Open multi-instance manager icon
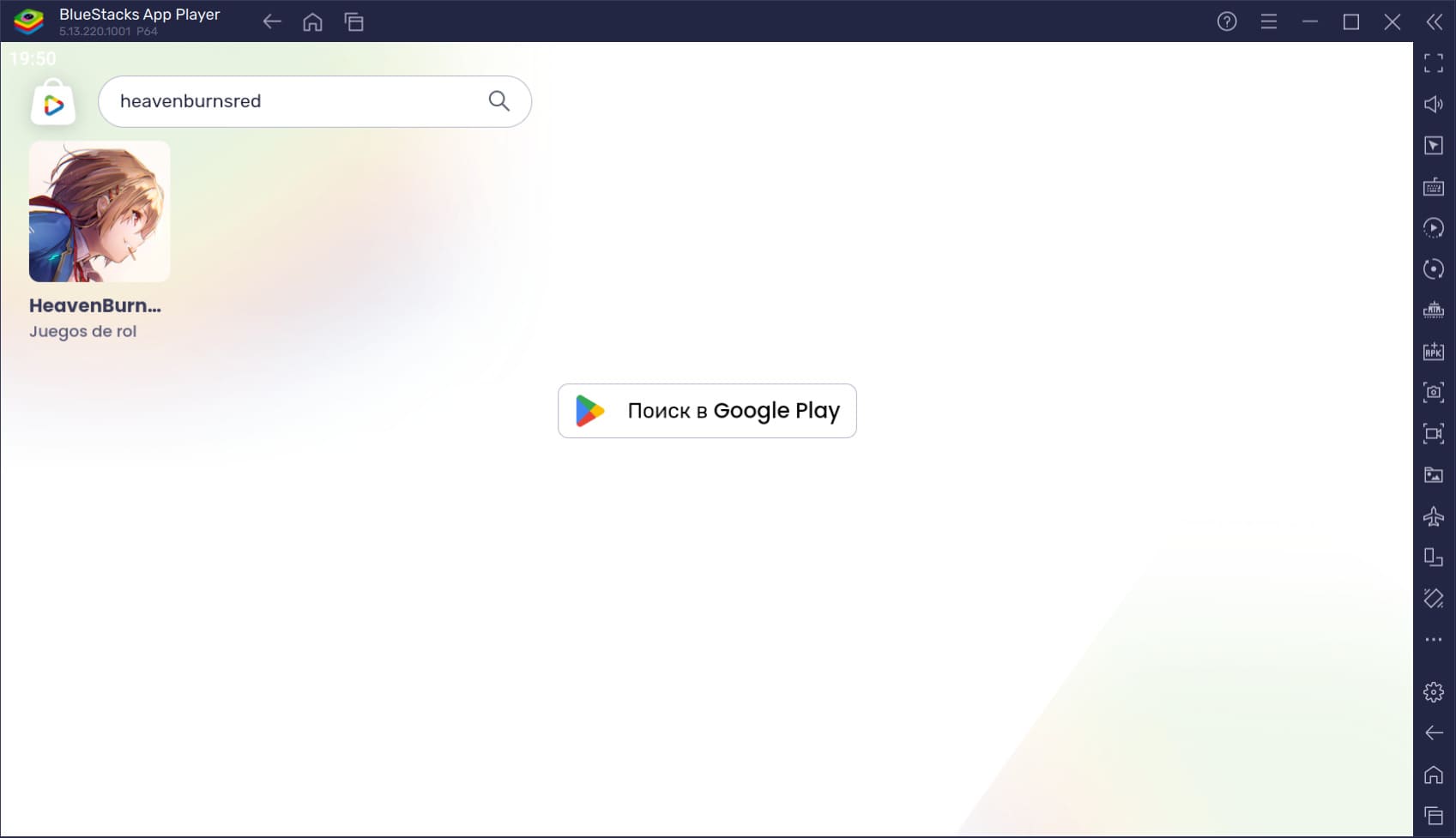Viewport: 1456px width, 838px height. [1434, 557]
